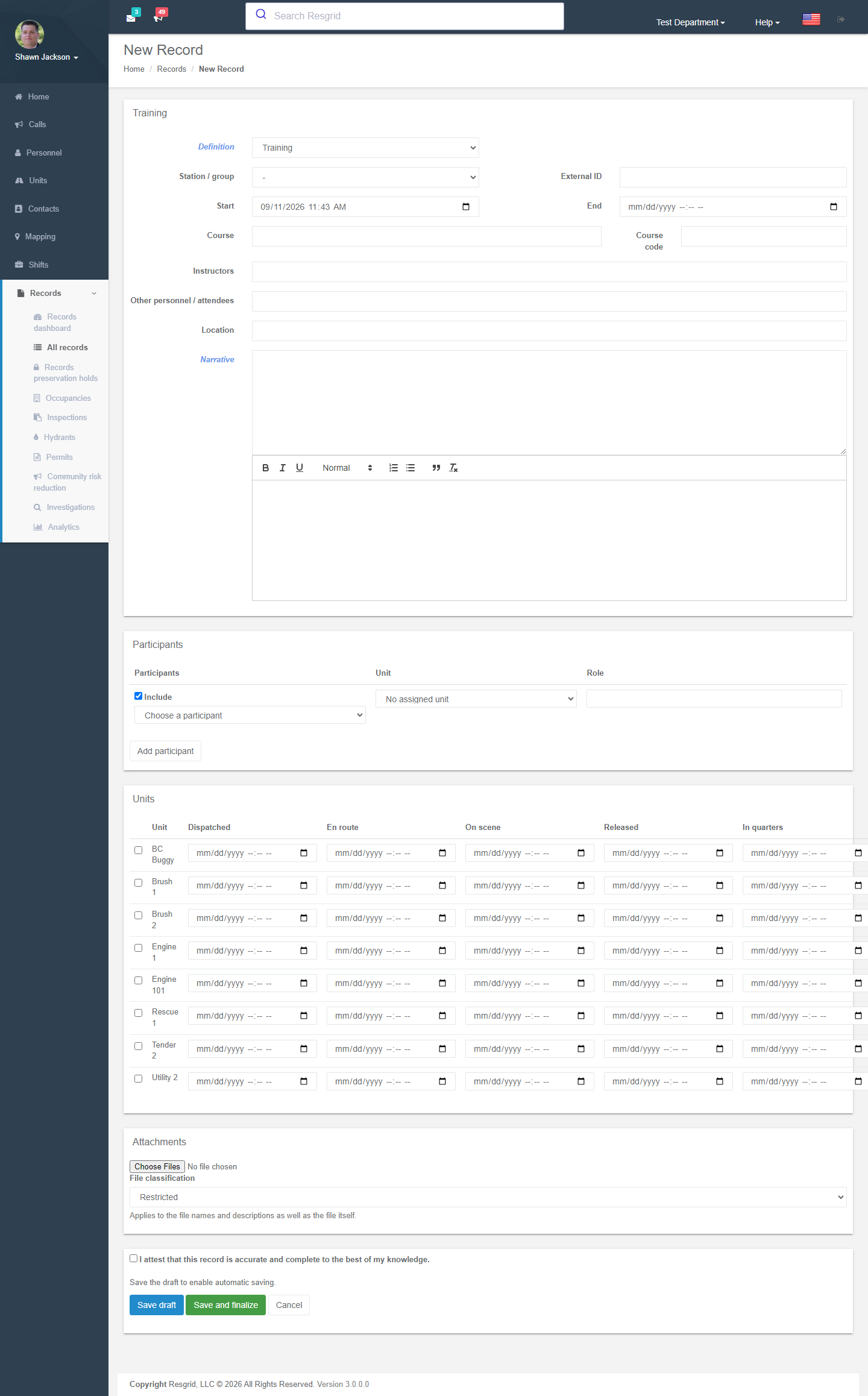Check the Brush 2 unit checkbox
The width and height of the screenshot is (868, 1396).
138,915
